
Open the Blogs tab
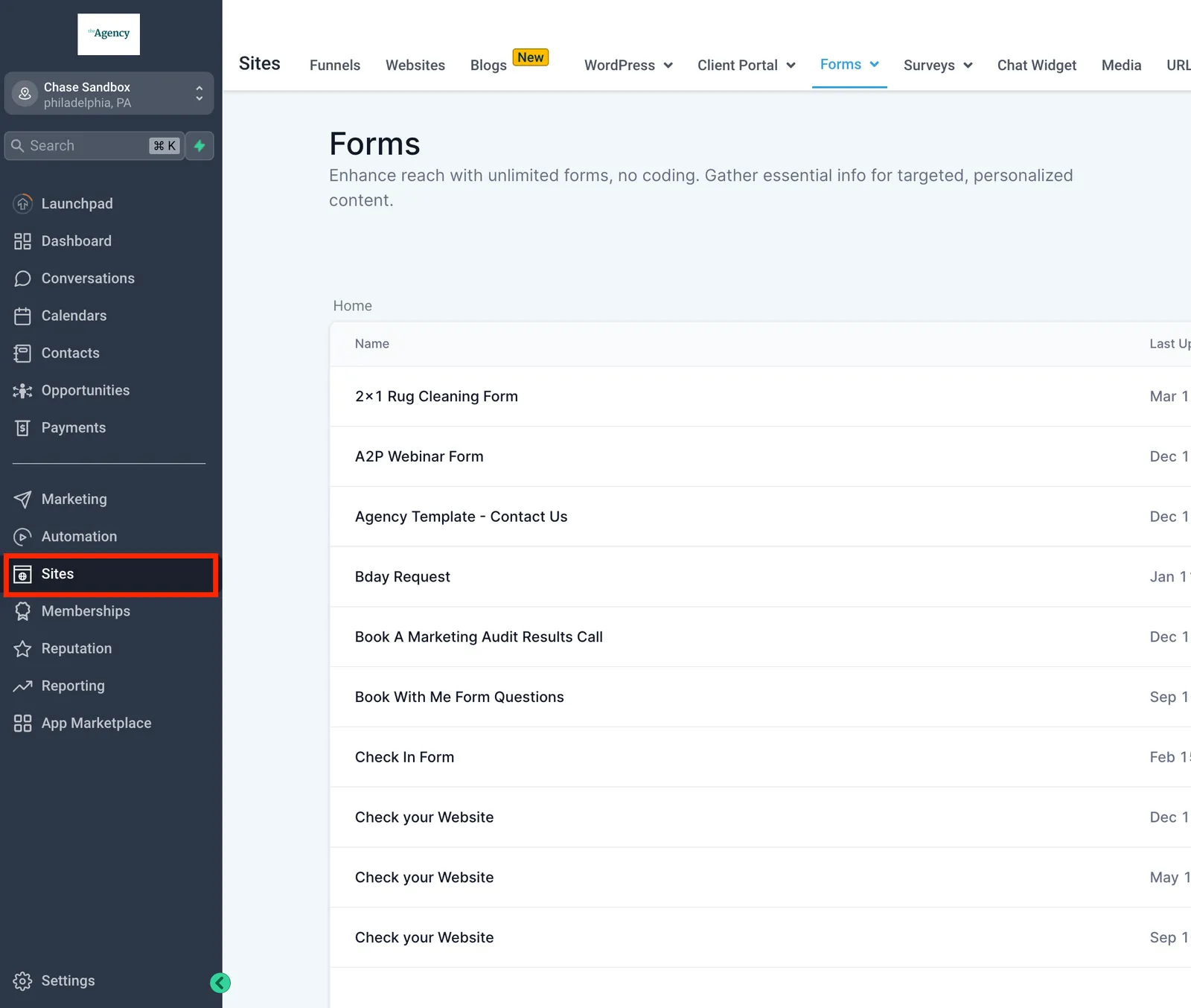point(488,66)
